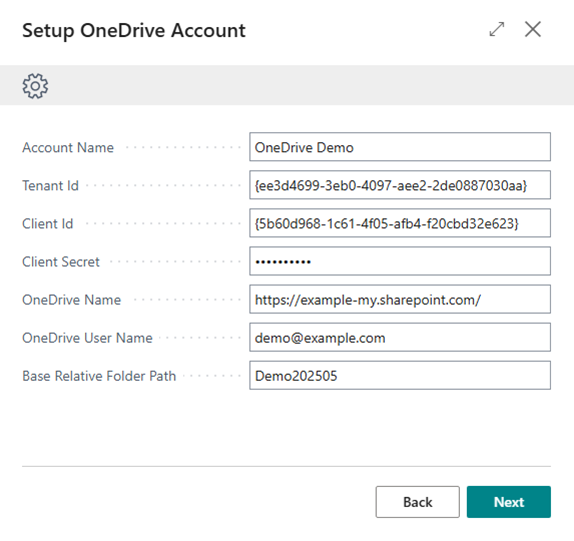Click the Client Secret password field
Screen dimensions: 574x541
(x=400, y=261)
